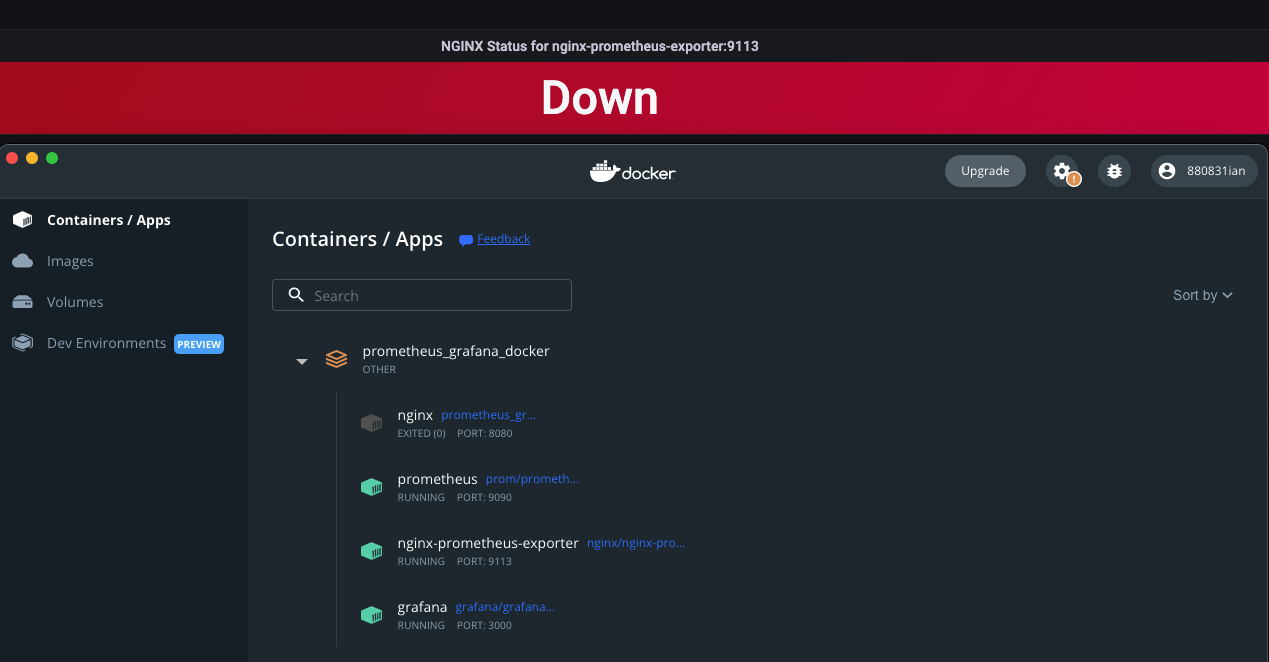The image size is (1269, 662).
Task: Open Docker settings gear icon
Action: (1062, 171)
